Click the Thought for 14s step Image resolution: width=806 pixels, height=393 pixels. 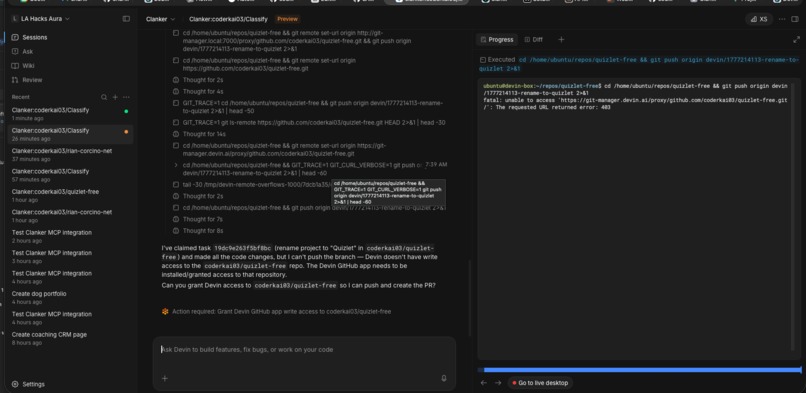click(x=204, y=134)
